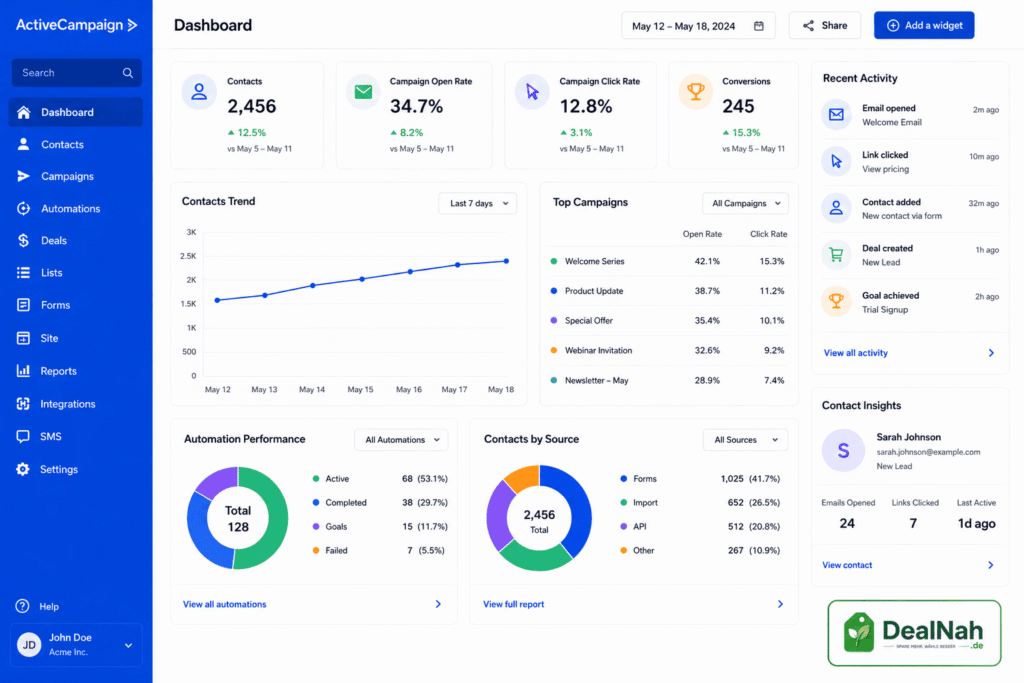Click the Special Offer campaign name
The height and width of the screenshot is (683, 1024).
[x=588, y=321]
